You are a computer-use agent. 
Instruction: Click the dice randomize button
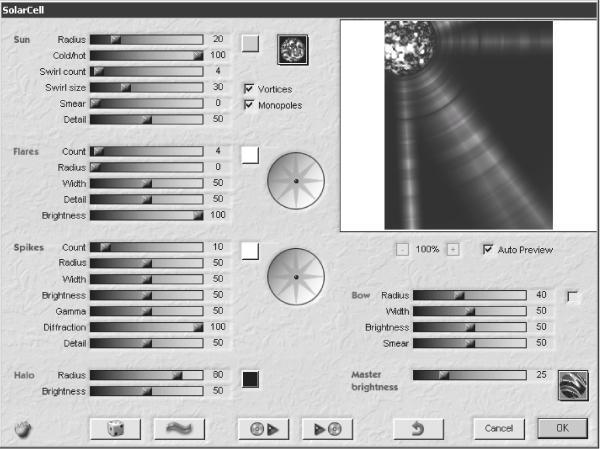pos(115,429)
